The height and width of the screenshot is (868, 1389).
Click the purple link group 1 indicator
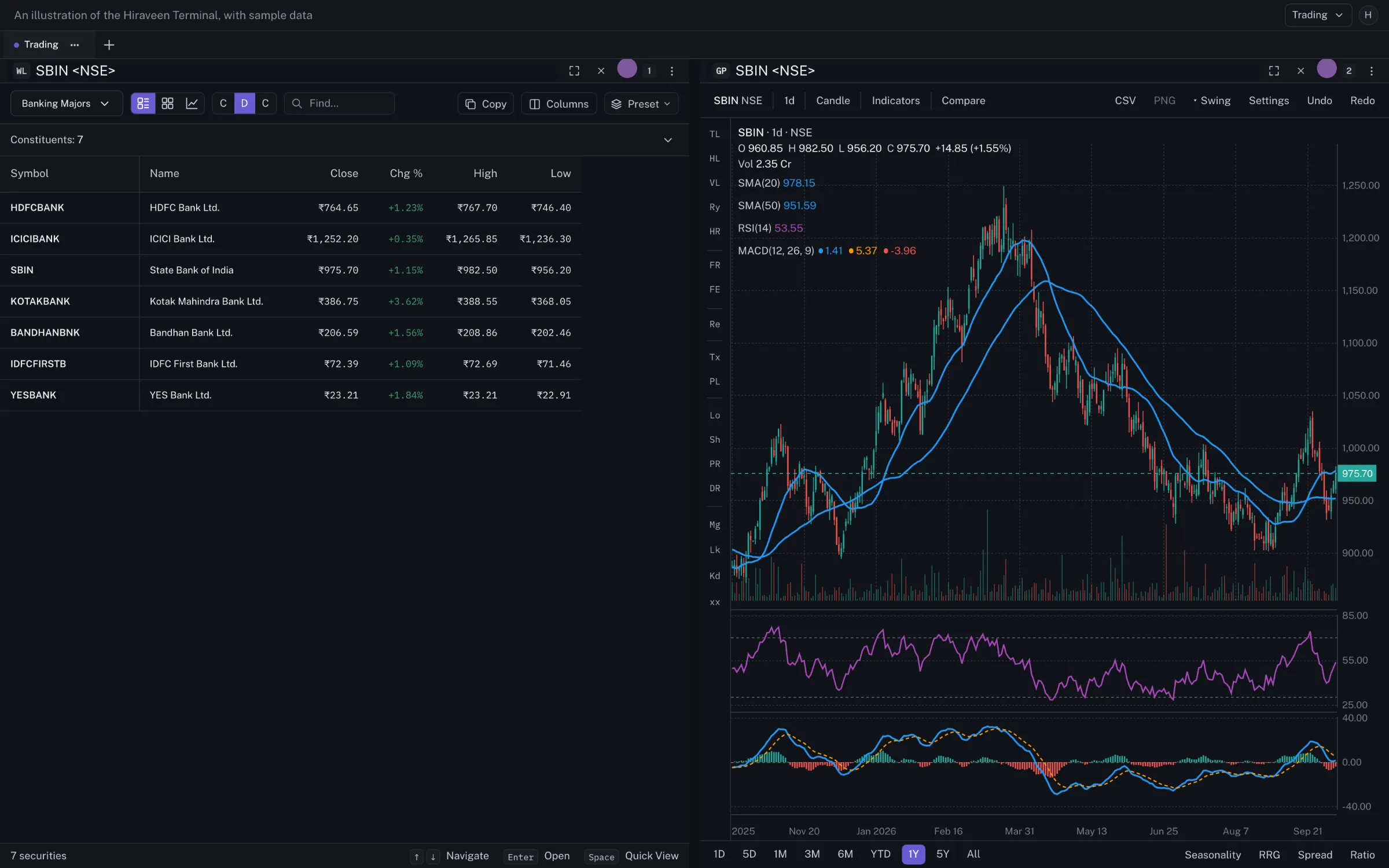coord(627,69)
